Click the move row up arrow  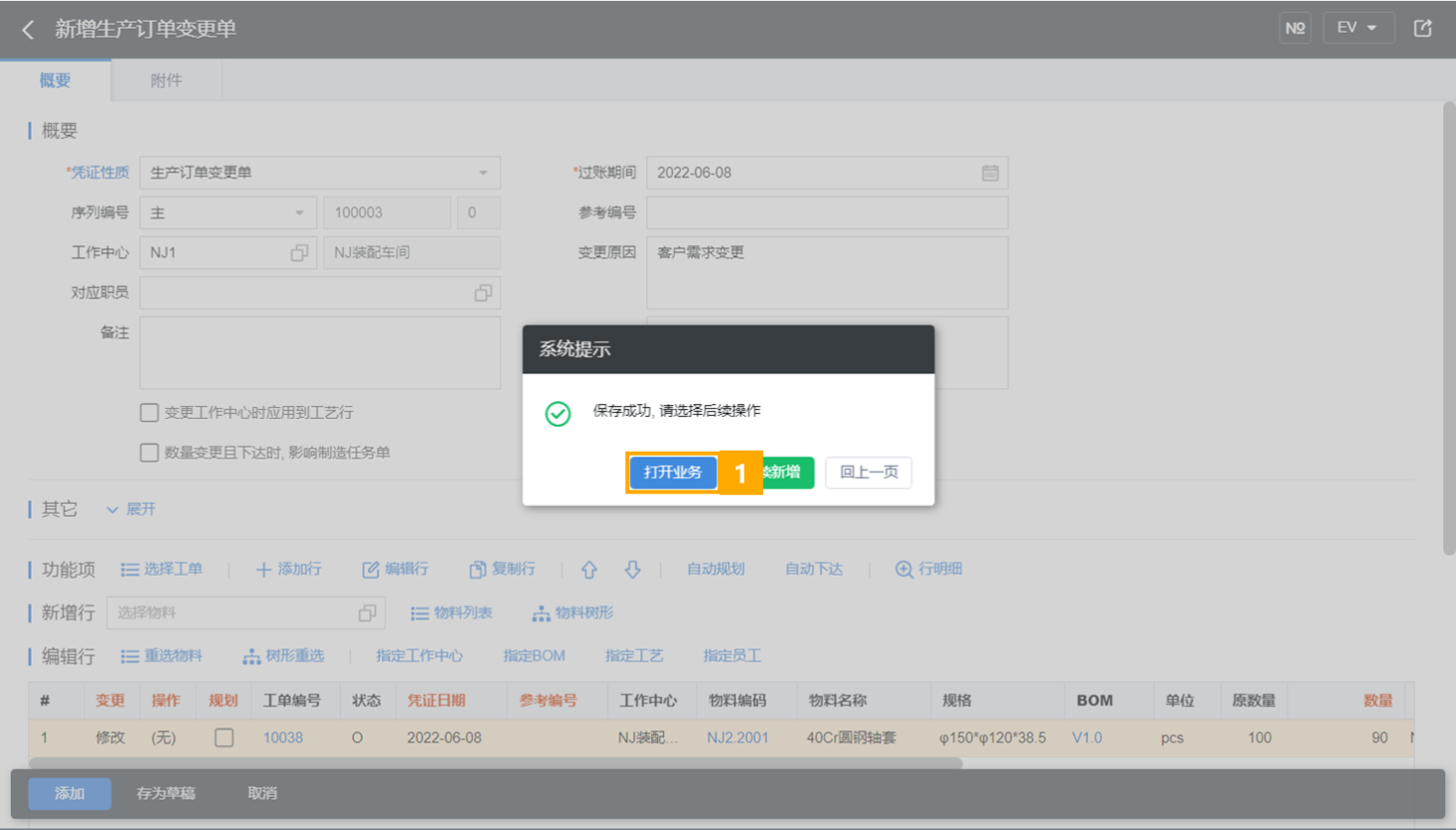[589, 569]
